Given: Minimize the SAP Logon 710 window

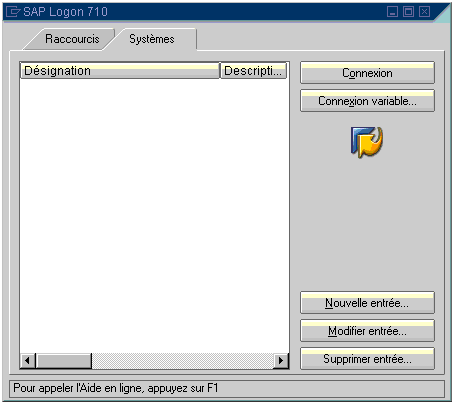Looking at the screenshot, I should click(392, 12).
